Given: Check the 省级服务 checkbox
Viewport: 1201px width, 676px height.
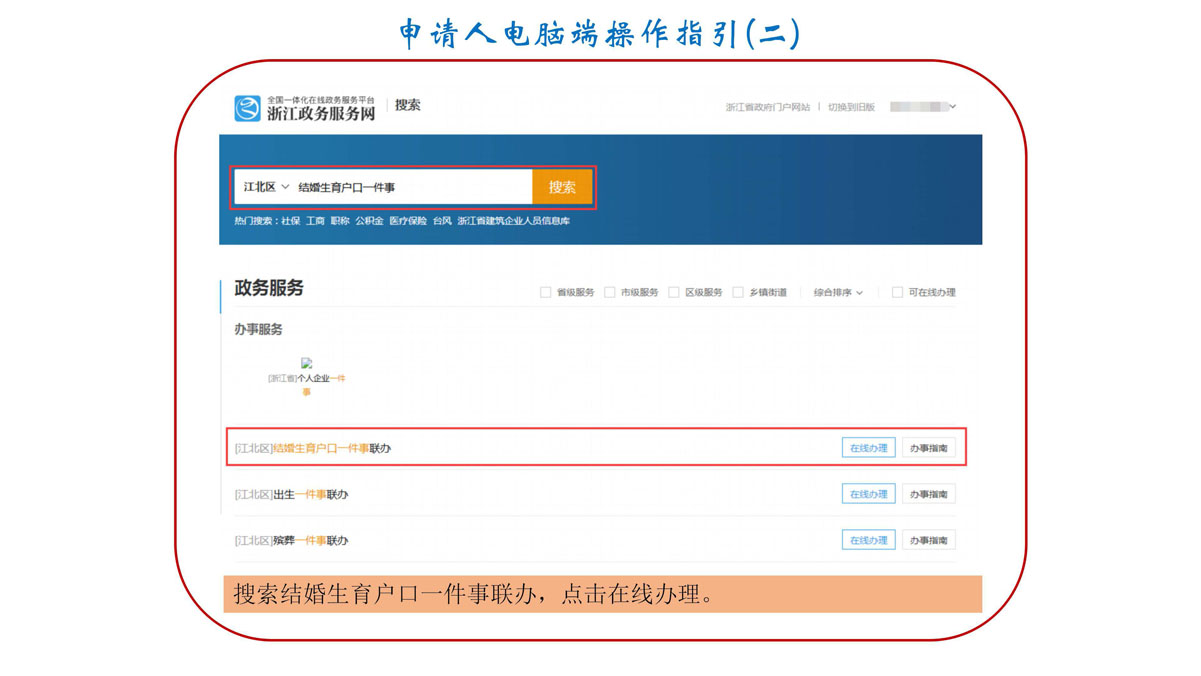Looking at the screenshot, I should click(x=545, y=293).
